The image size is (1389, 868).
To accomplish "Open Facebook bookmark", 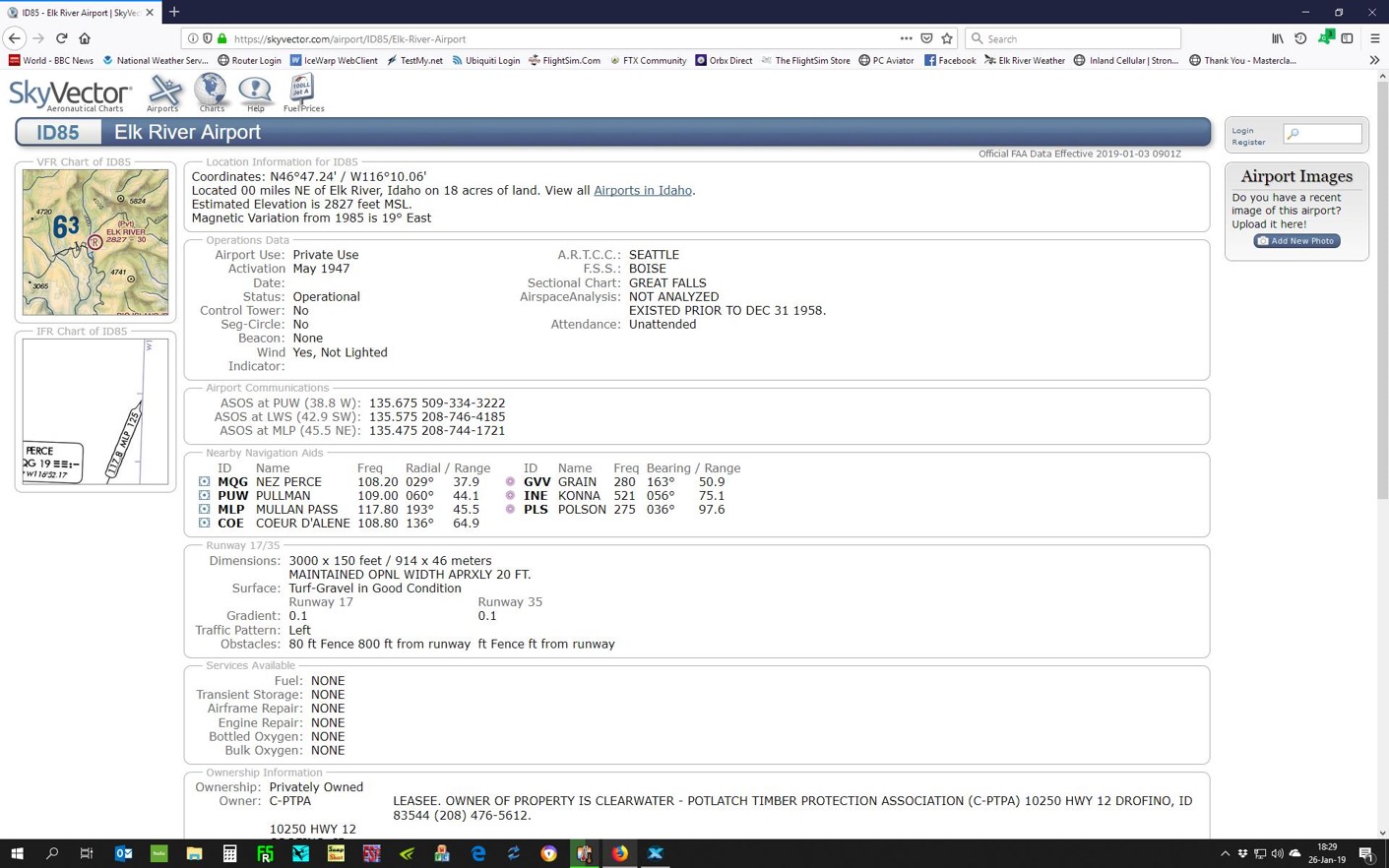I will 950,60.
